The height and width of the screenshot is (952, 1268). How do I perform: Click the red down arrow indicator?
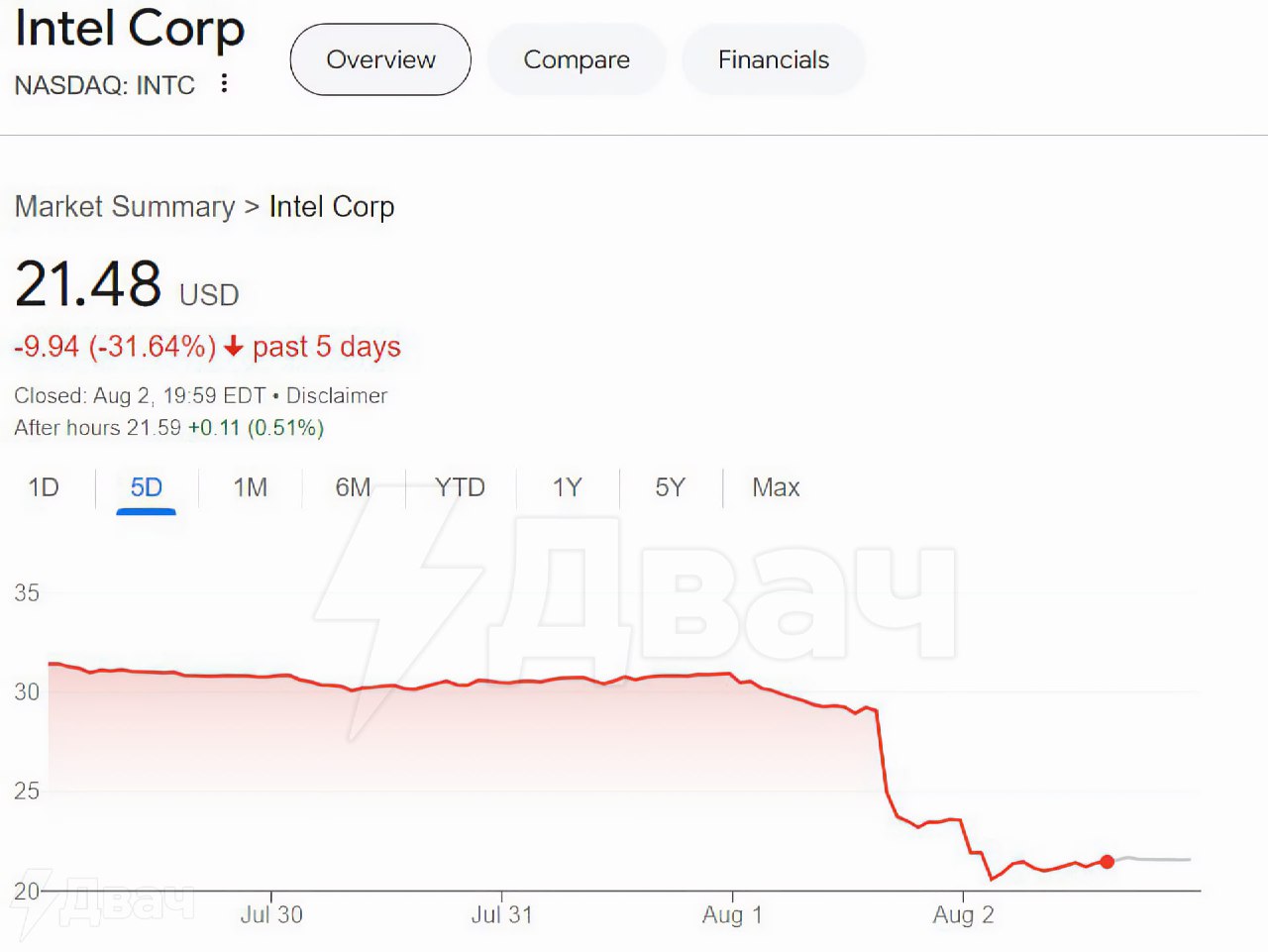point(234,347)
